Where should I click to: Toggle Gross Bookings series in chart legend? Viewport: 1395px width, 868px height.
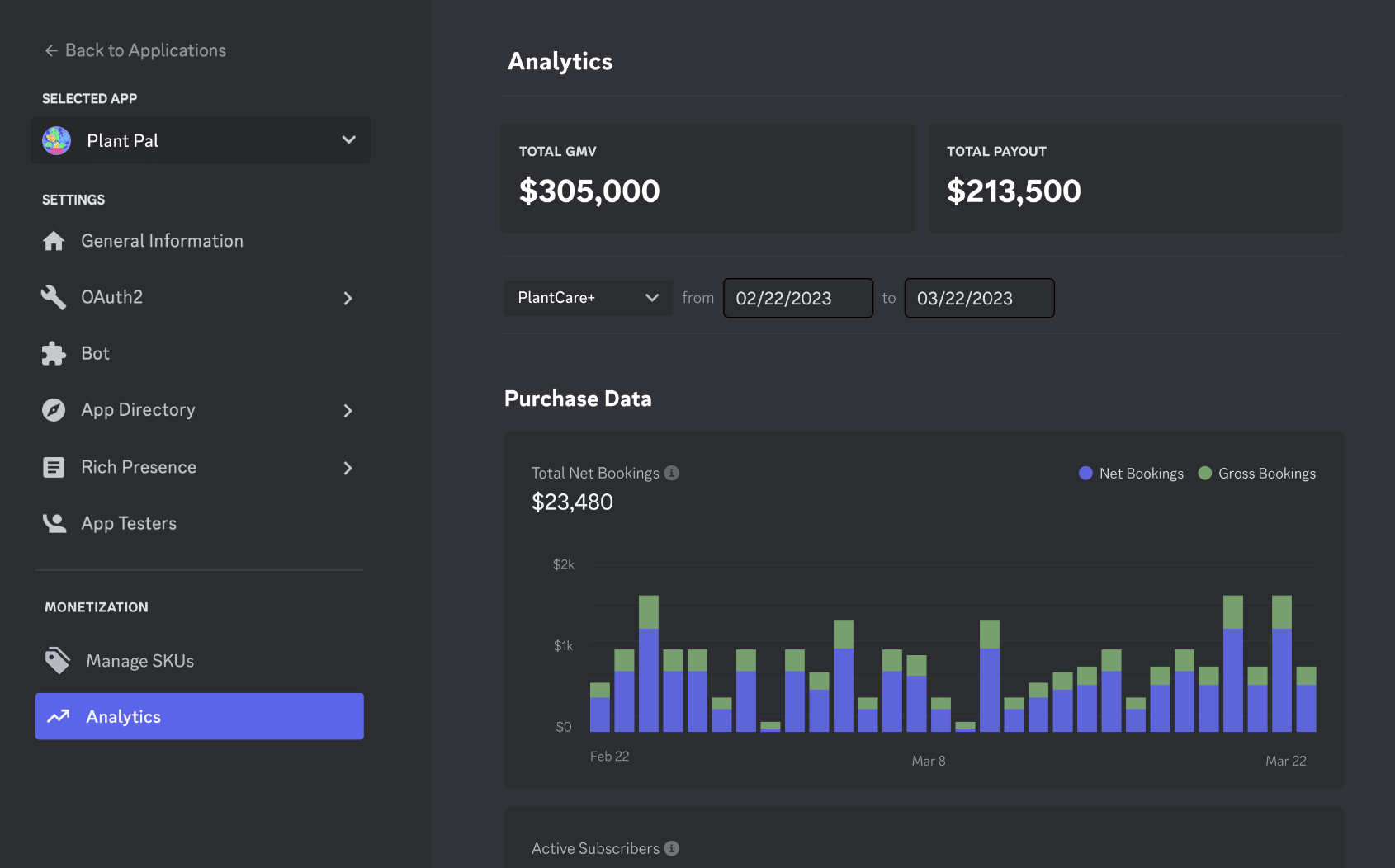coord(1256,474)
